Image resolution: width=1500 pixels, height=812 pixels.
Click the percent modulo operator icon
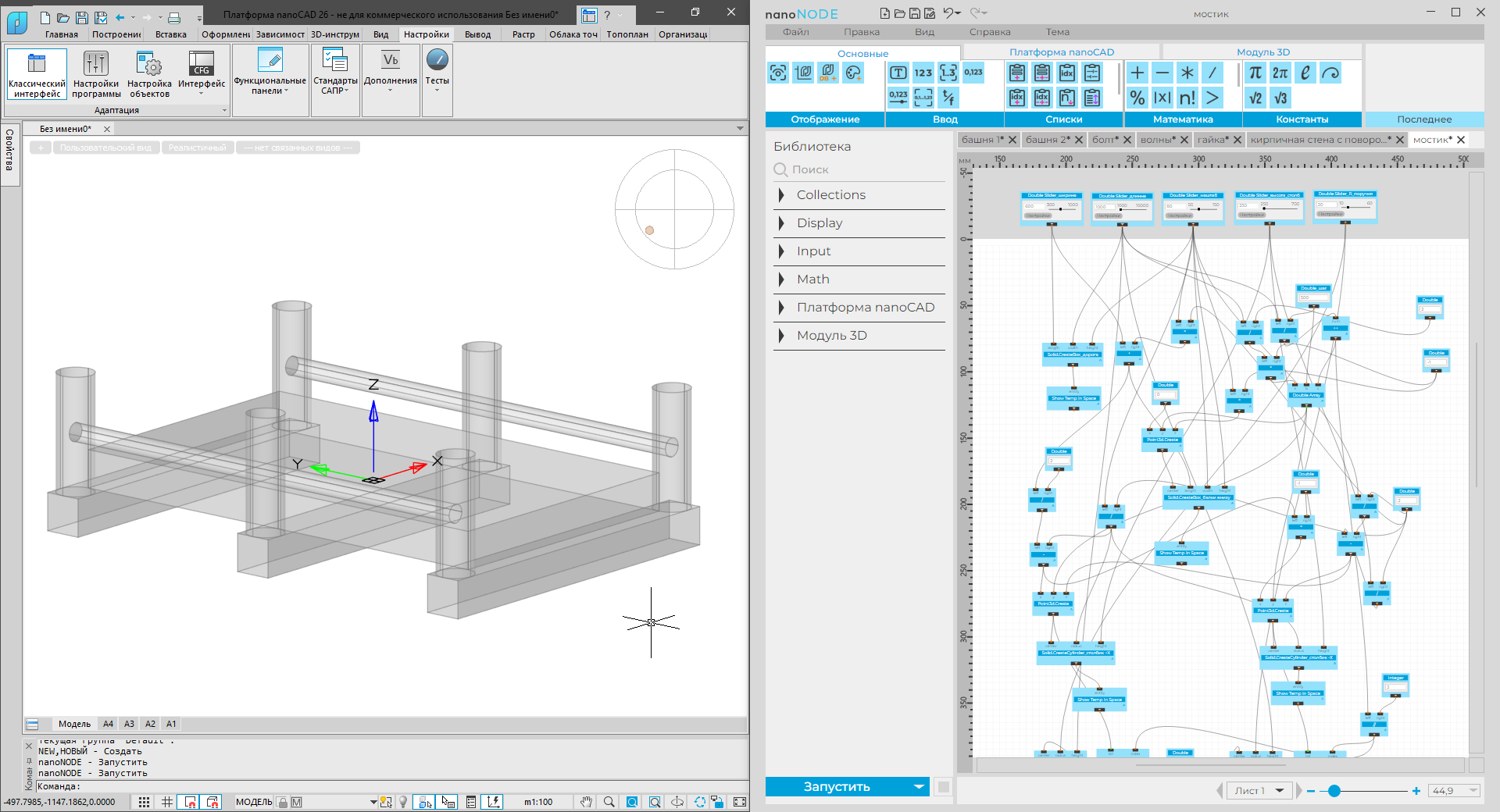coord(1137,98)
